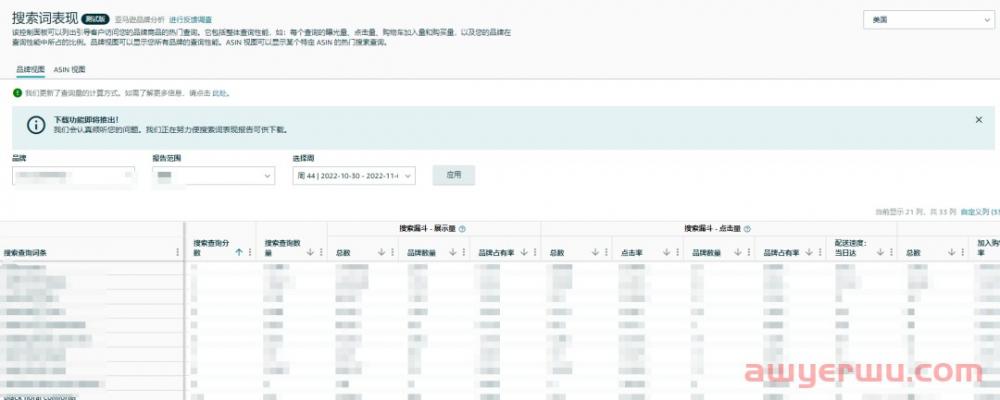
Task: Click the 自定义列 link
Action: pos(978,211)
